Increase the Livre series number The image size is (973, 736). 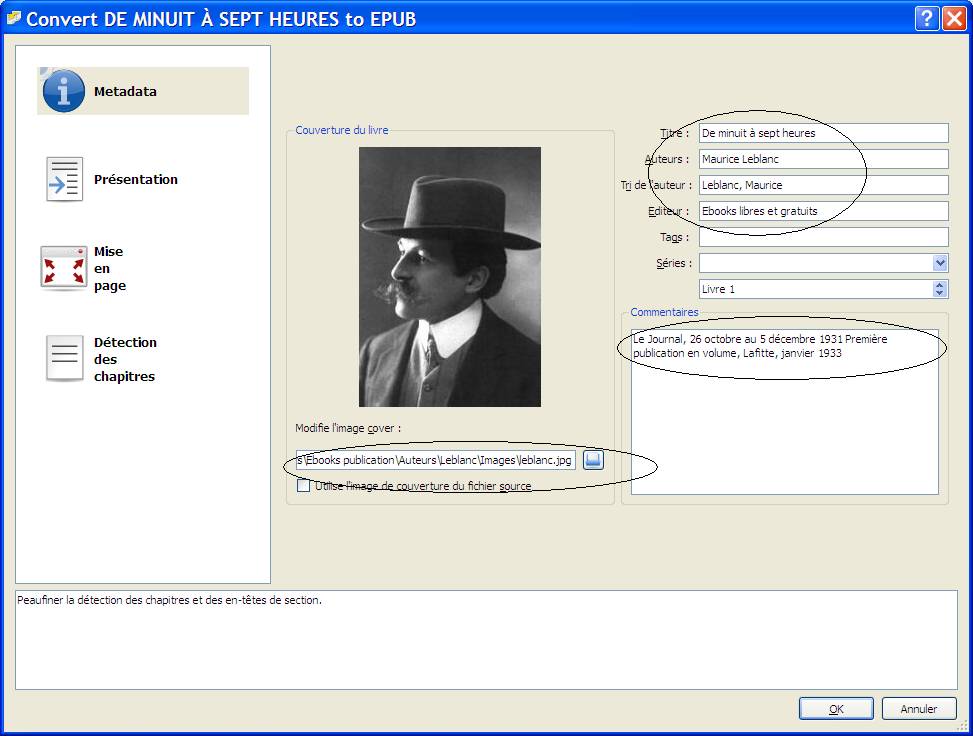[x=939, y=285]
